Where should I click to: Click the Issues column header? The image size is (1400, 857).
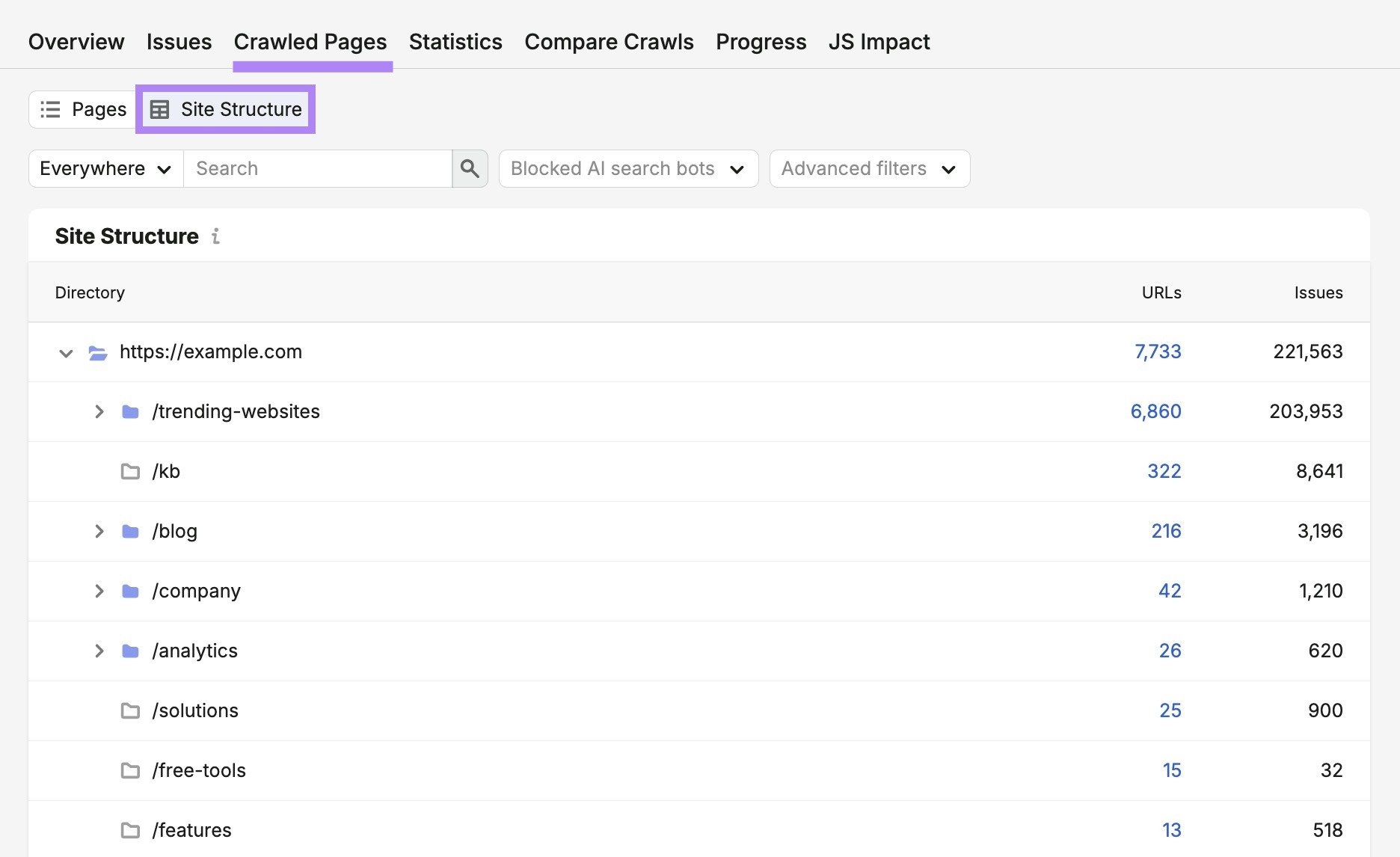(1318, 292)
